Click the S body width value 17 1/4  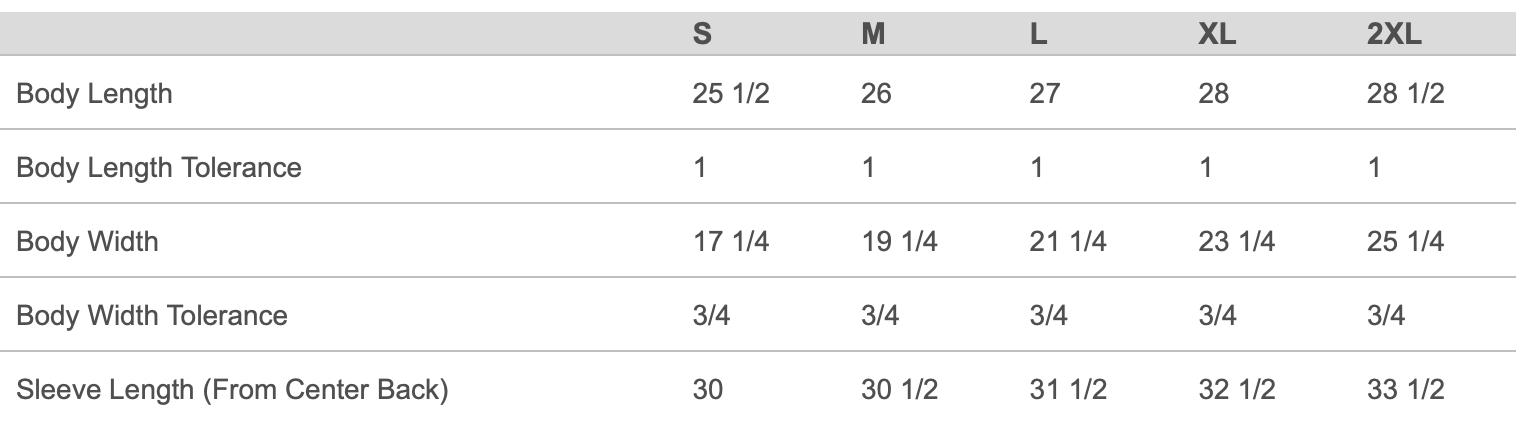[730, 241]
